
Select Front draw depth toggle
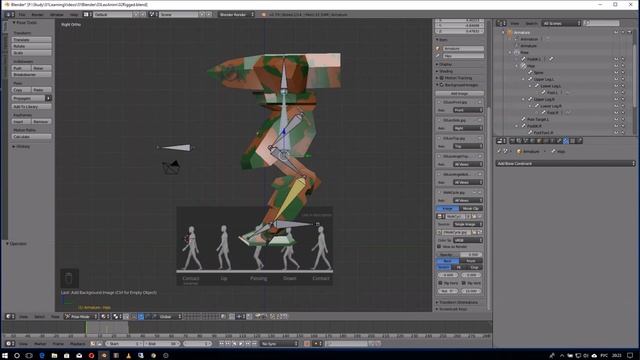click(471, 260)
